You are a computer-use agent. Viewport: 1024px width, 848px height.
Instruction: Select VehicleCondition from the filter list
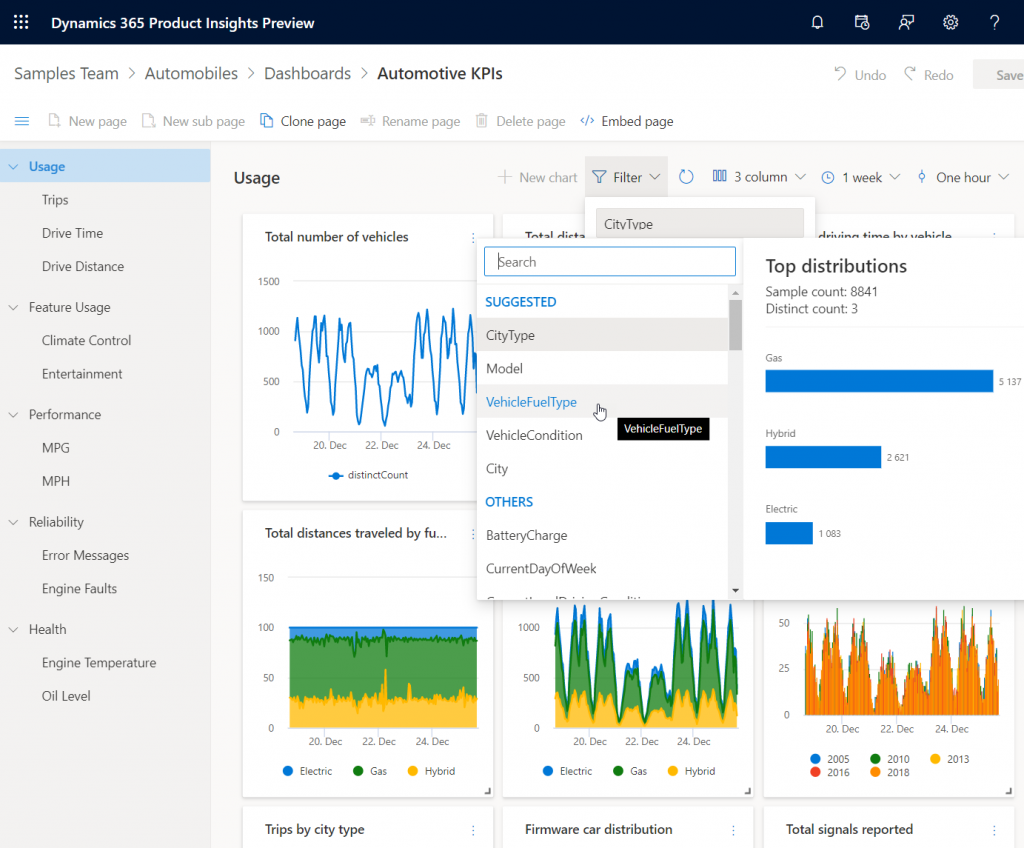(602, 435)
